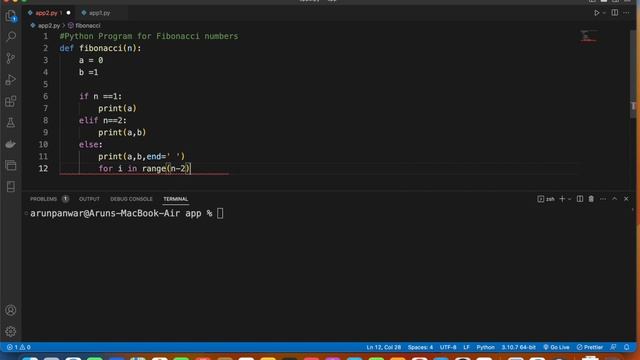
Task: Open notifications bell icon
Action: 627,347
